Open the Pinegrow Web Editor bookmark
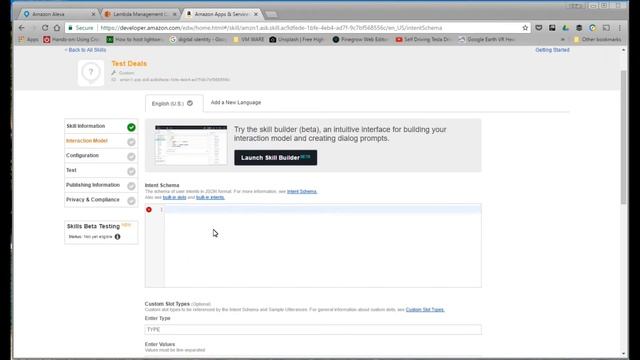This screenshot has width=640, height=360. click(360, 40)
